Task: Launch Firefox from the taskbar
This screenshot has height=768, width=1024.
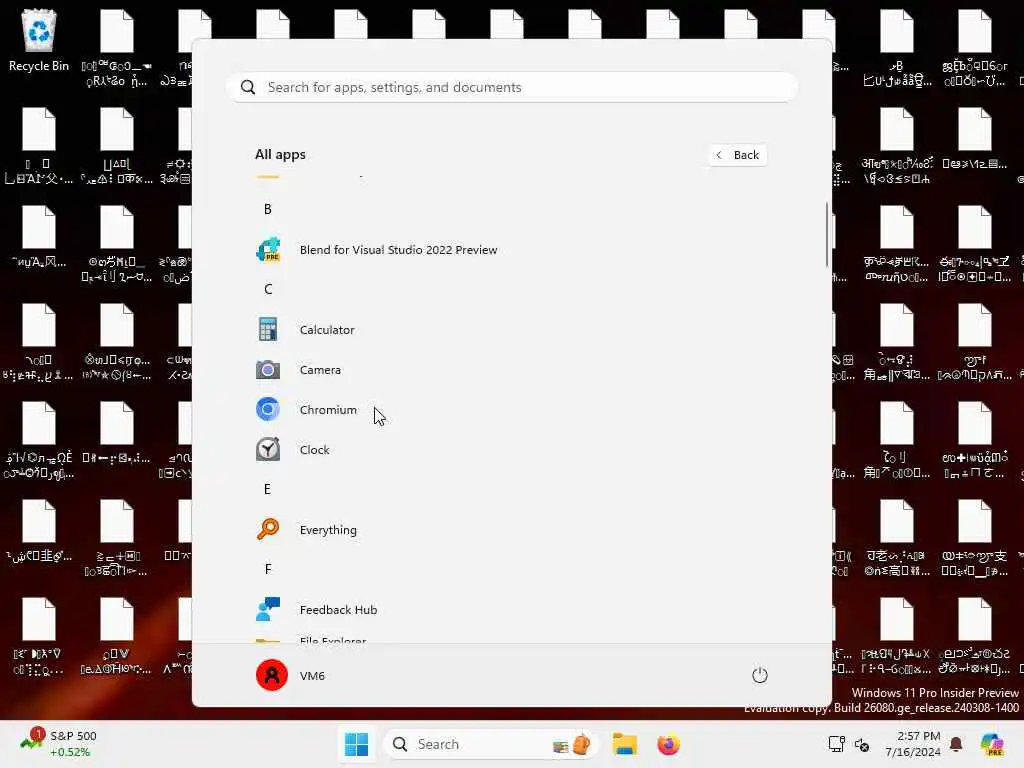Action: coord(668,744)
